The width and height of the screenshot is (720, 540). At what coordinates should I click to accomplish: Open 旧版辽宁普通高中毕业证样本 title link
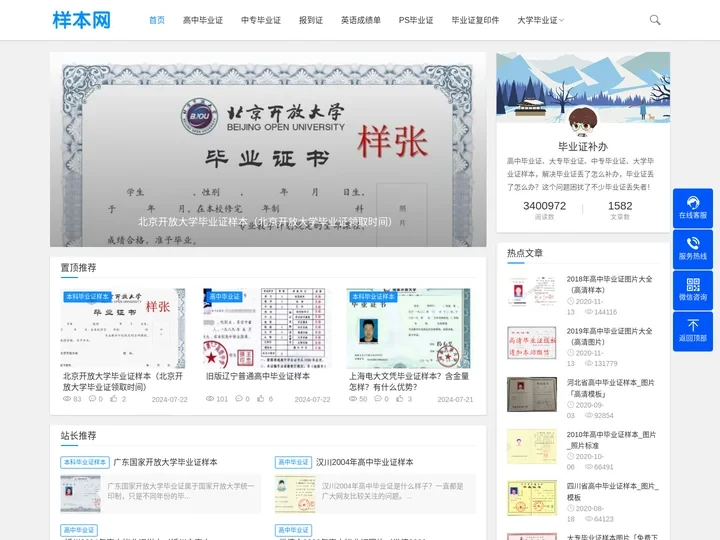click(258, 376)
